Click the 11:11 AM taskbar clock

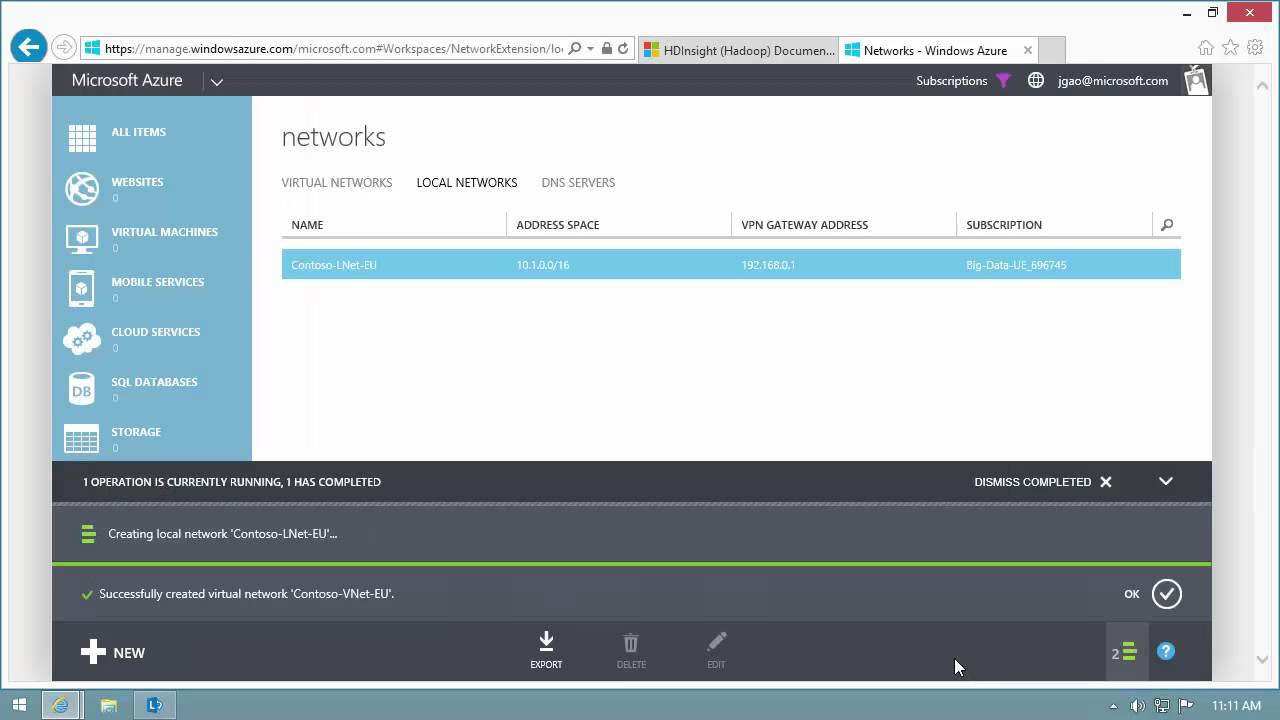(1236, 706)
